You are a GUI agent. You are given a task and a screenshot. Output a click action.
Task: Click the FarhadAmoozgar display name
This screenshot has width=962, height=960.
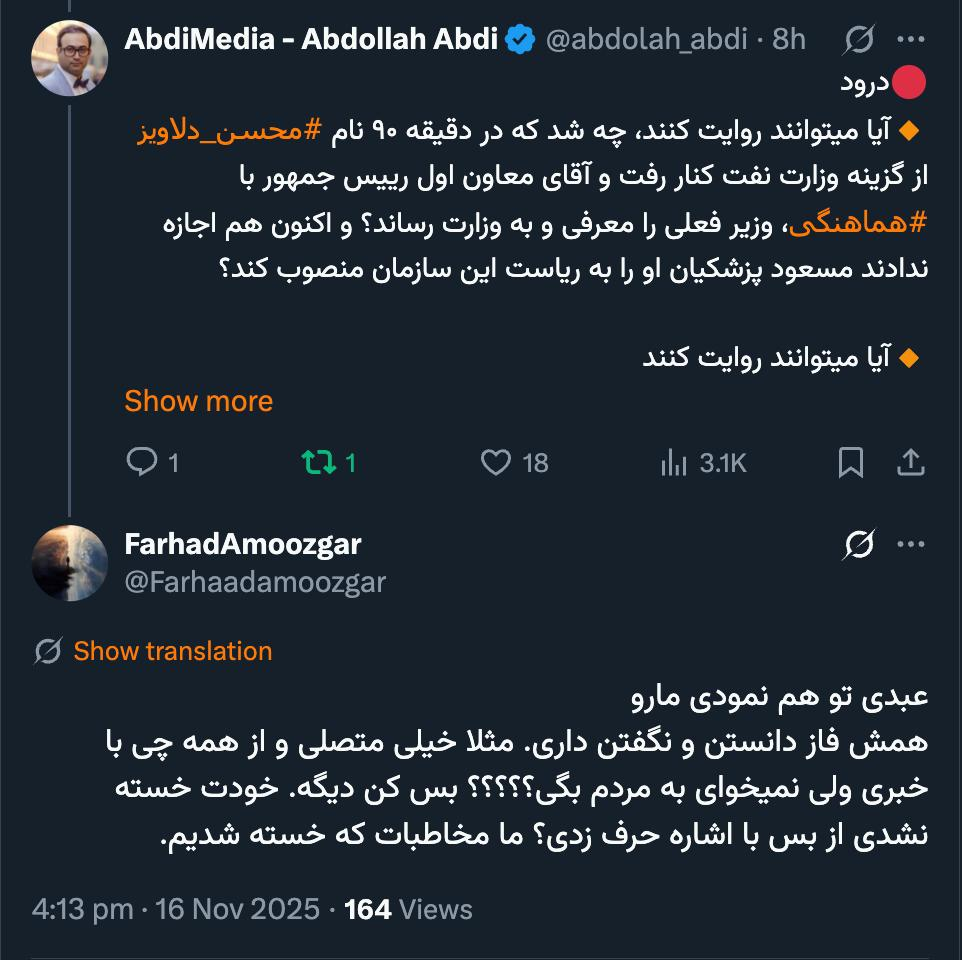point(242,544)
